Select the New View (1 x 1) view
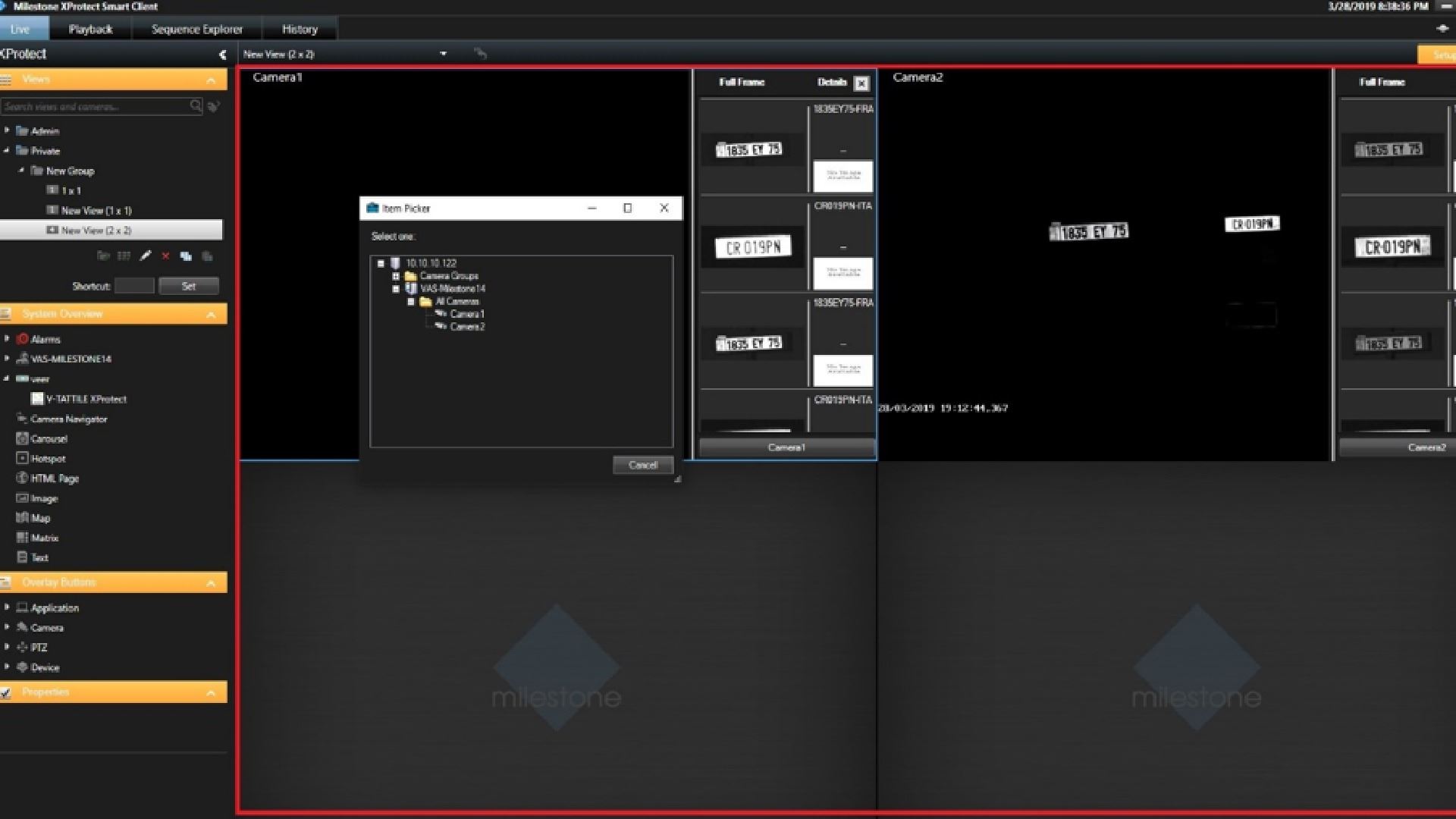The height and width of the screenshot is (819, 1456). pyautogui.click(x=96, y=210)
